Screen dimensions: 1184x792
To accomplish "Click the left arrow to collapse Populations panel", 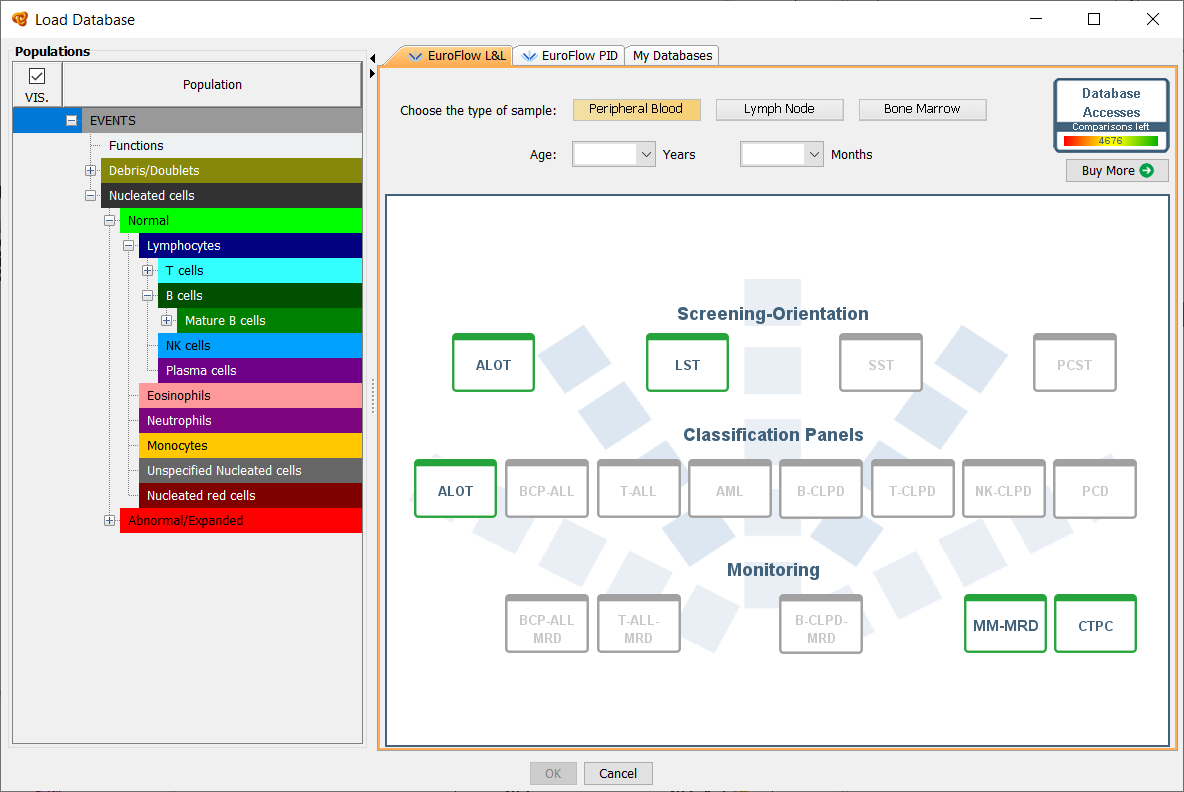I will click(372, 58).
